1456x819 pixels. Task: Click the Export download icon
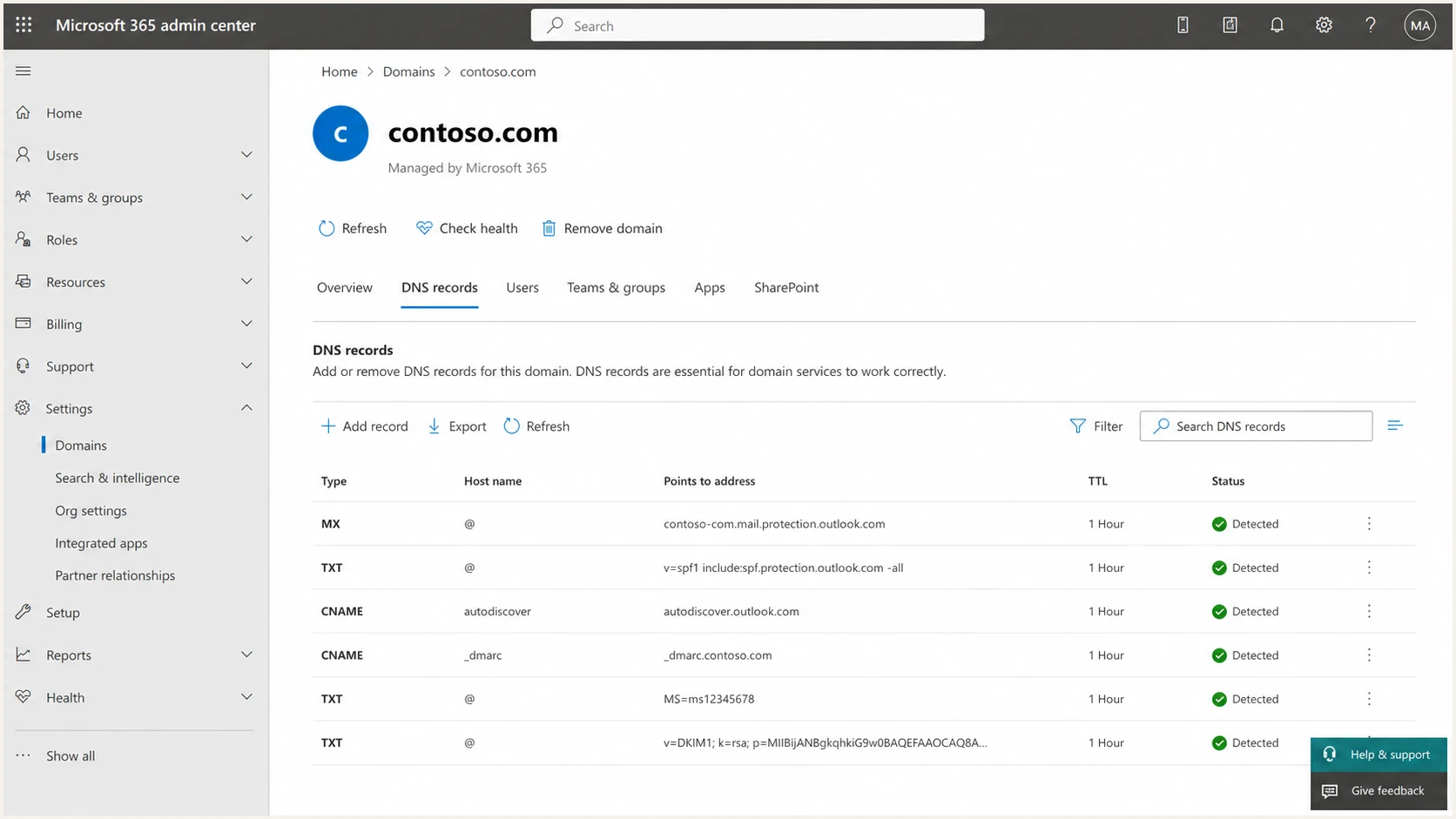pos(434,426)
